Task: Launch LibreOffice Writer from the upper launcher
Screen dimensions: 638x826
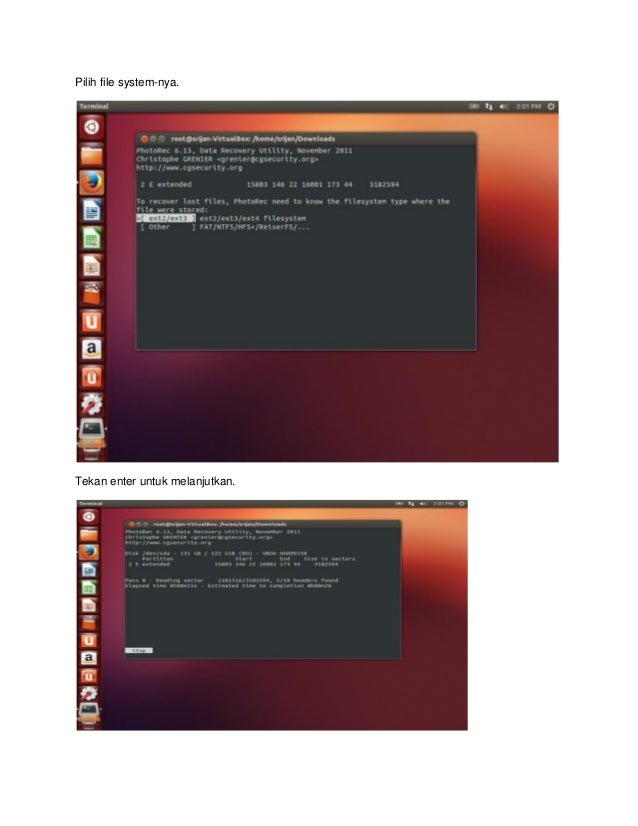Action: tap(92, 211)
